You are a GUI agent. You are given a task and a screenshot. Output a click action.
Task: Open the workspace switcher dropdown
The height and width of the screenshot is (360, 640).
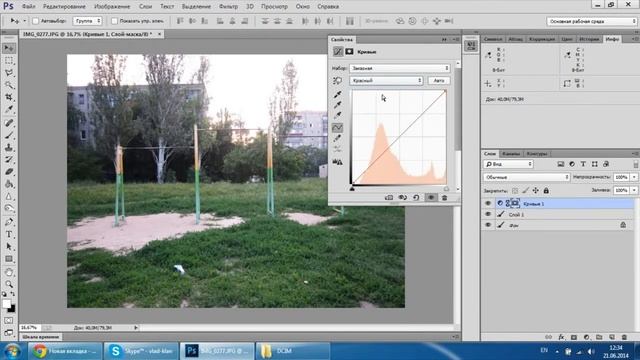[591, 21]
